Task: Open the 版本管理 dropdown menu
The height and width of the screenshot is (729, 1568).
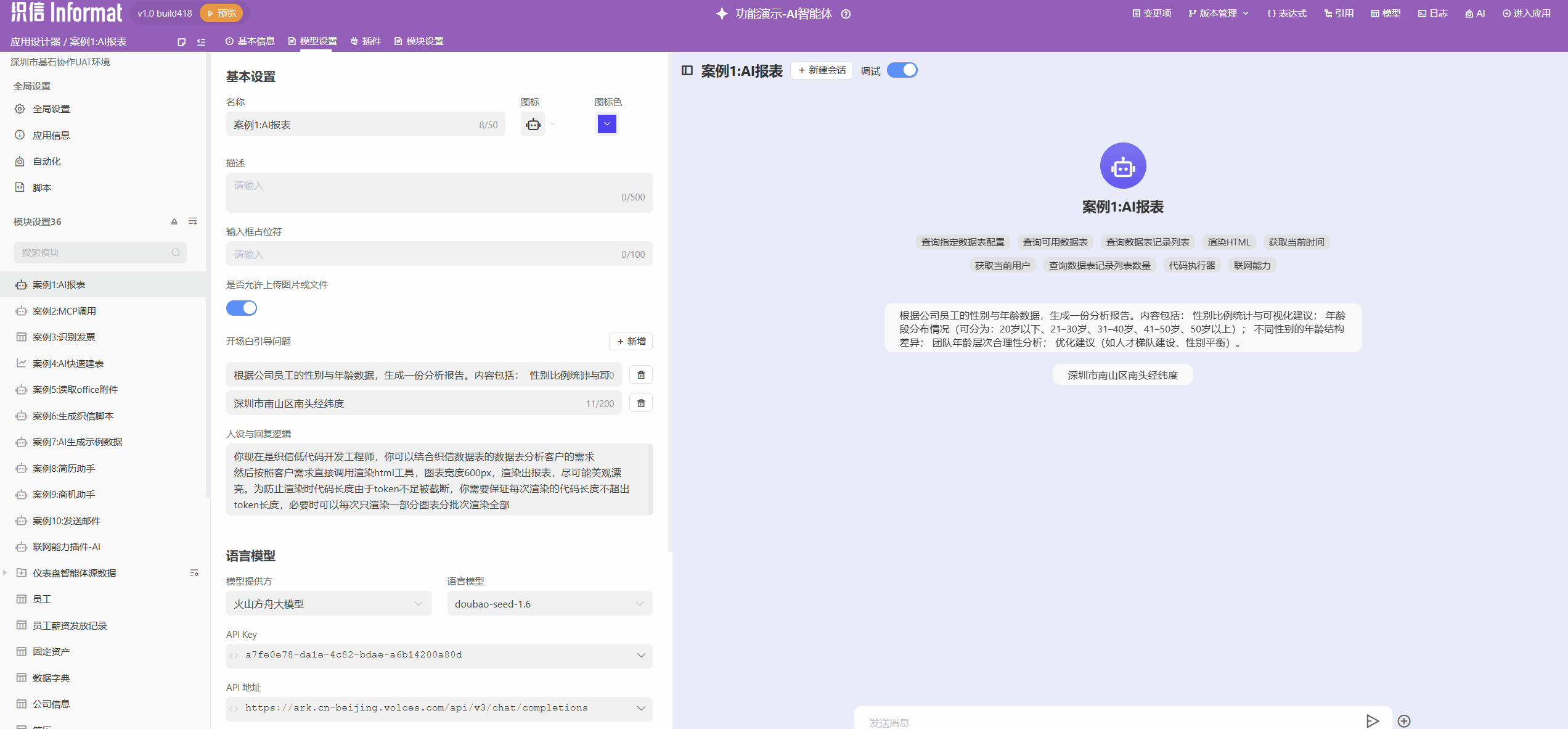Action: tap(1219, 14)
